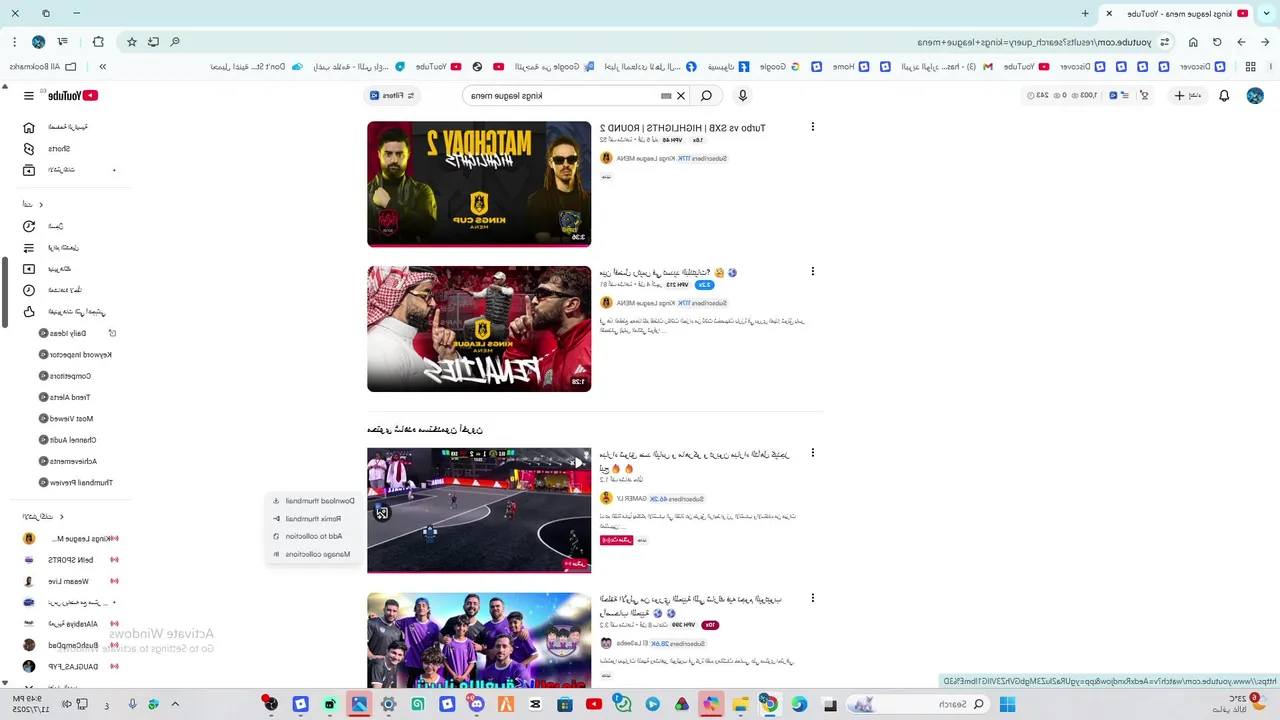Open Watch later clock icon in sidebar

pyautogui.click(x=29, y=290)
